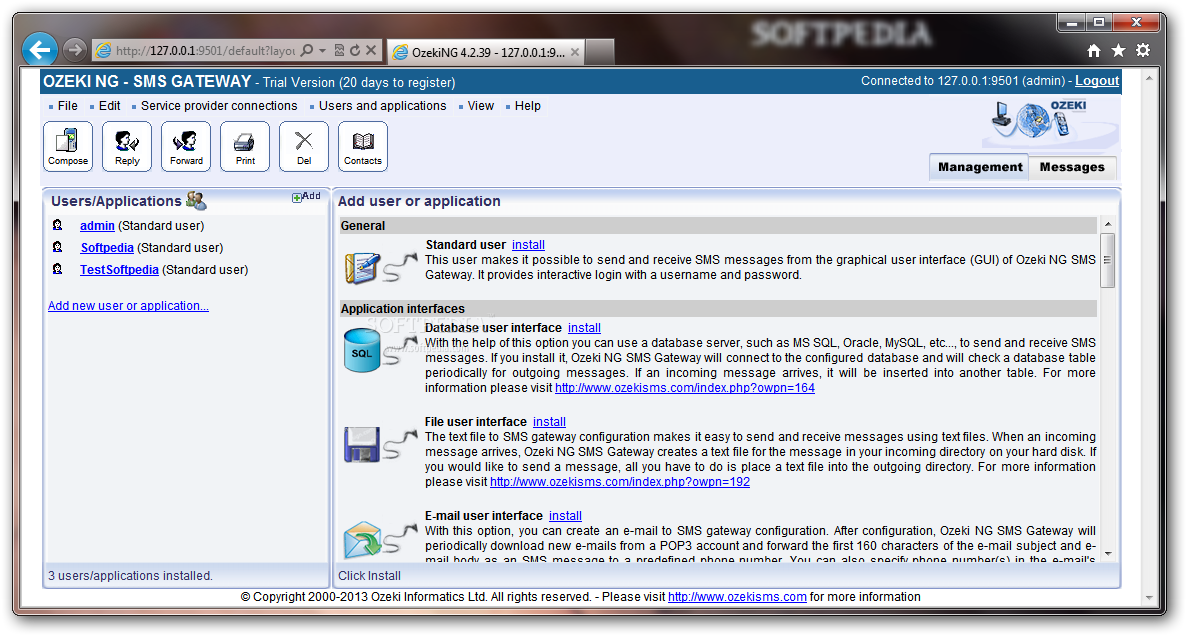Open the TestSoftpedia user link
The width and height of the screenshot is (1187, 636).
point(119,270)
